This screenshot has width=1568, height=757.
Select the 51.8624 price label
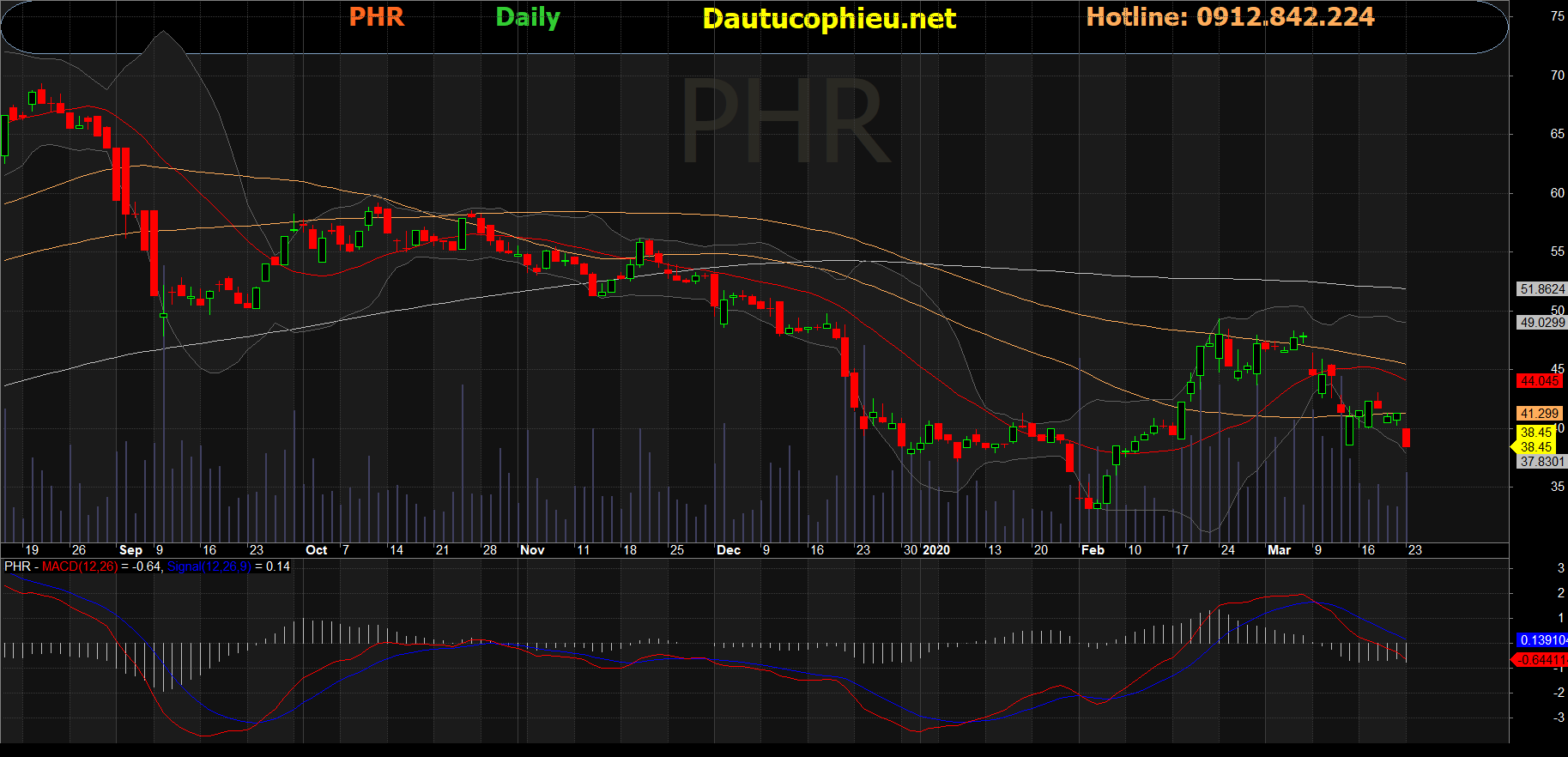tap(1542, 289)
